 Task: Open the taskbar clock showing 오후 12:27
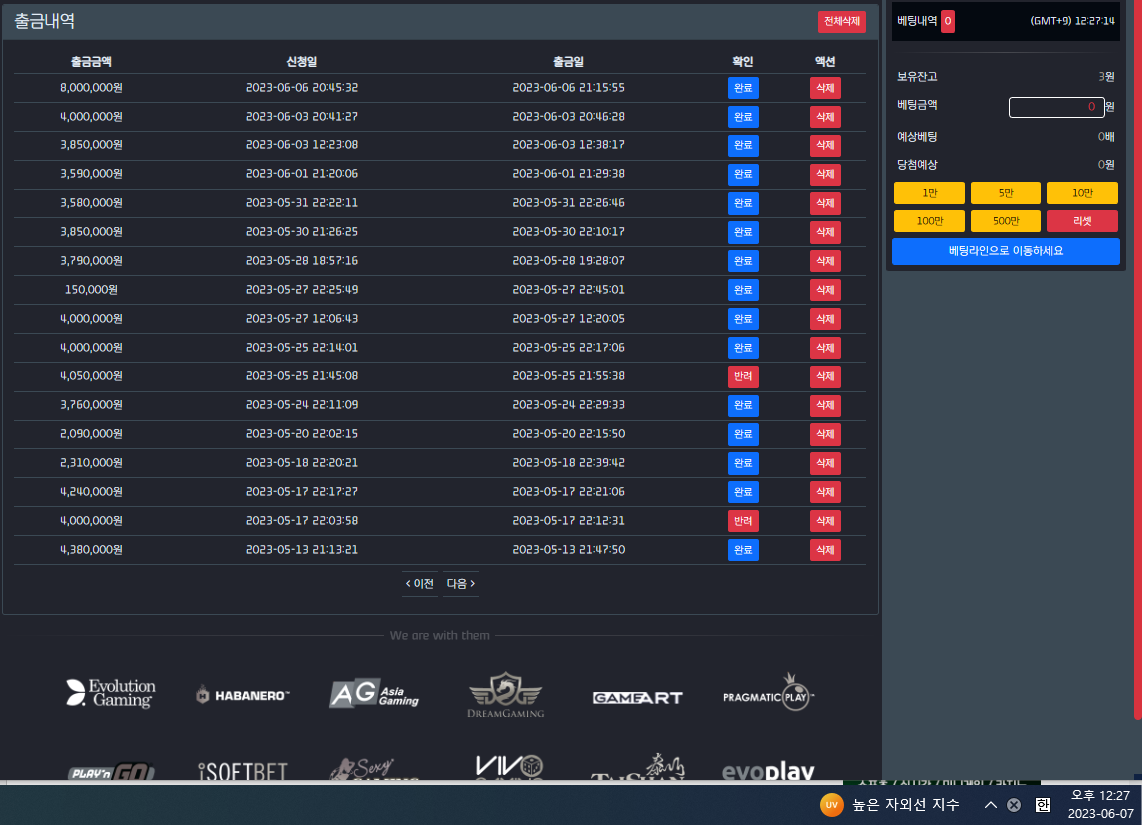[1100, 805]
